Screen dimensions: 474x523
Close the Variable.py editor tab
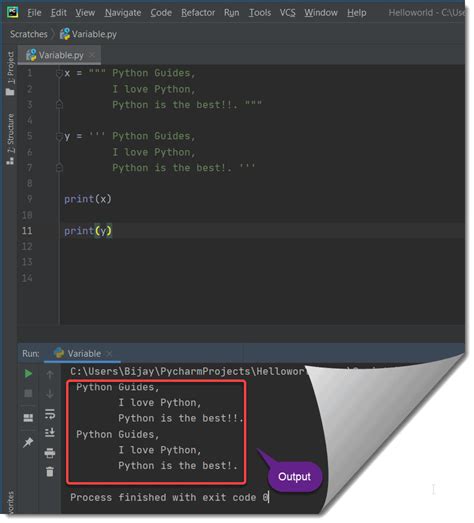pyautogui.click(x=92, y=55)
